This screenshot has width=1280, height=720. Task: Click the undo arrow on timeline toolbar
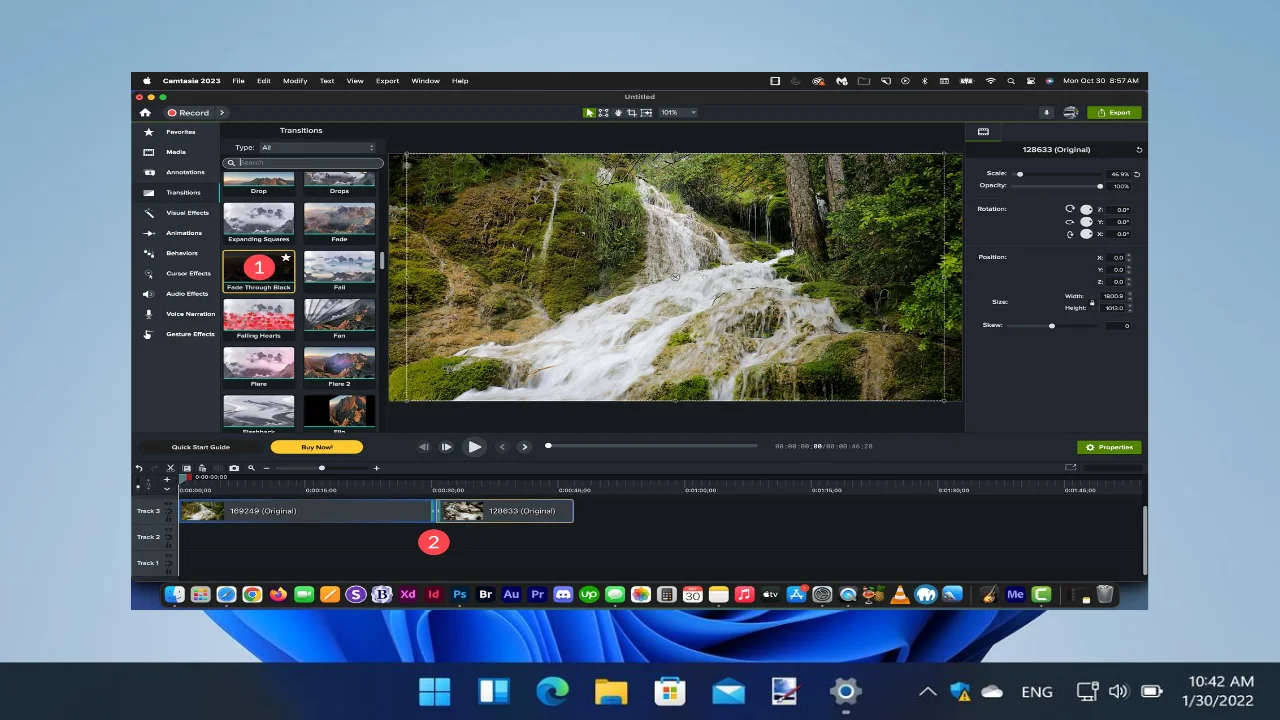[x=139, y=468]
